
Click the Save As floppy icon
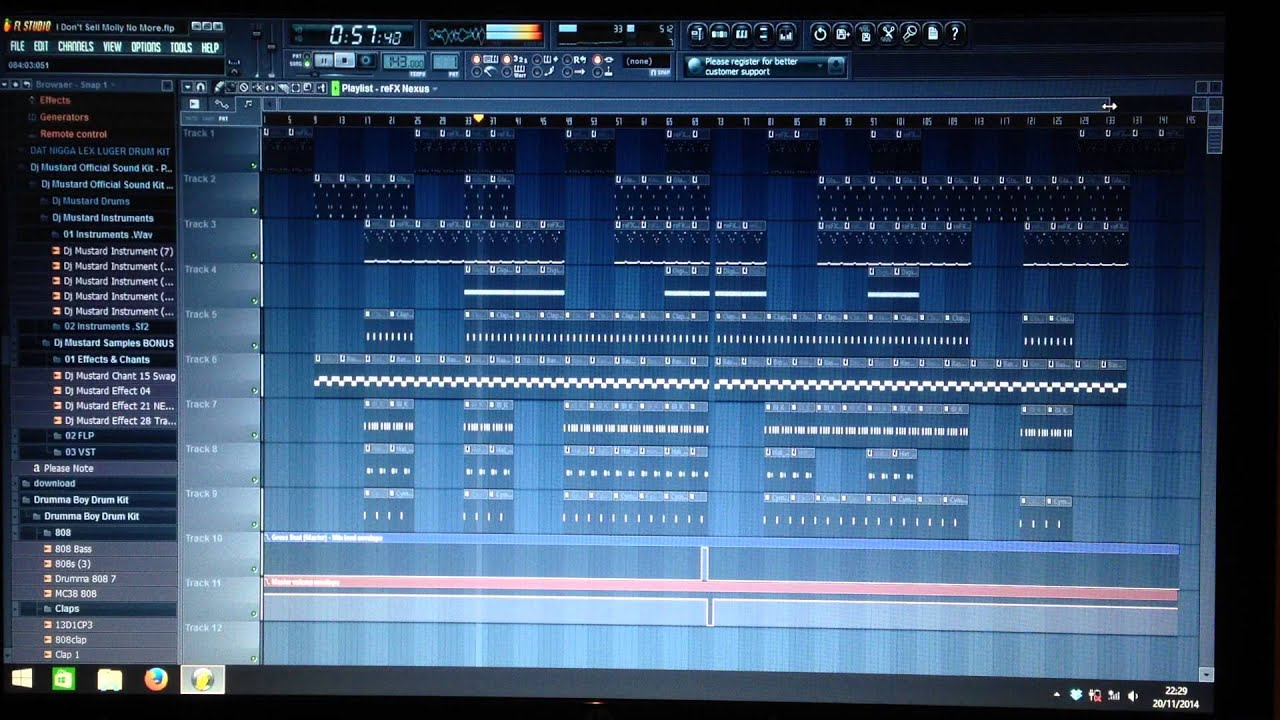pyautogui.click(x=842, y=34)
